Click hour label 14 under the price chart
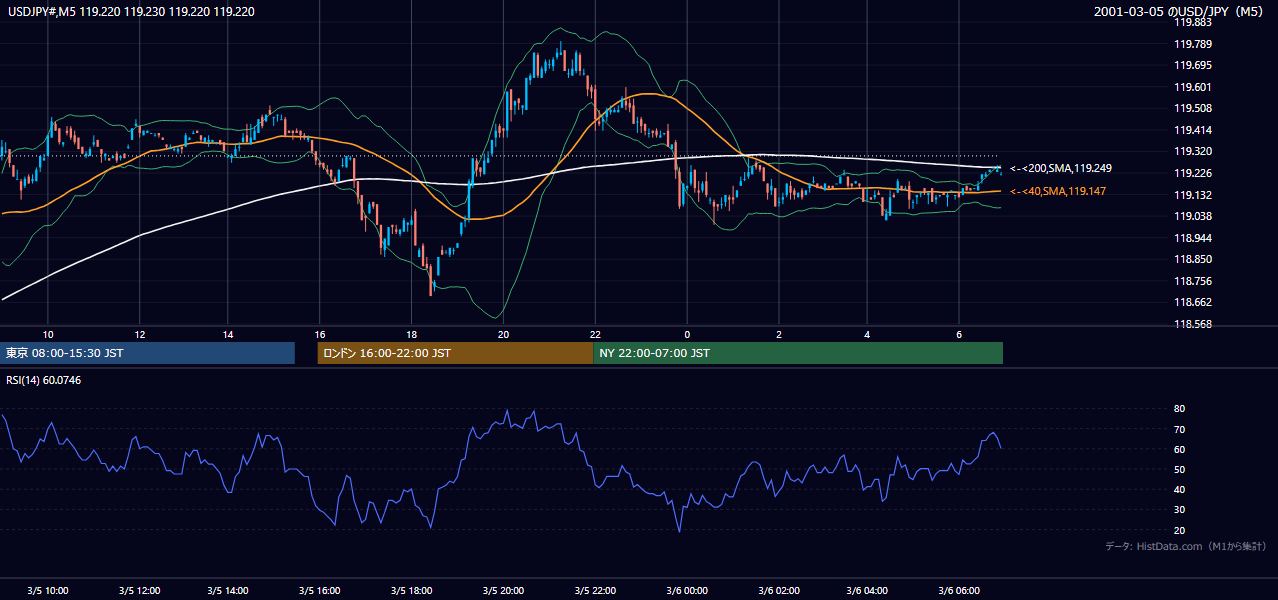The width and height of the screenshot is (1278, 600). point(228,334)
